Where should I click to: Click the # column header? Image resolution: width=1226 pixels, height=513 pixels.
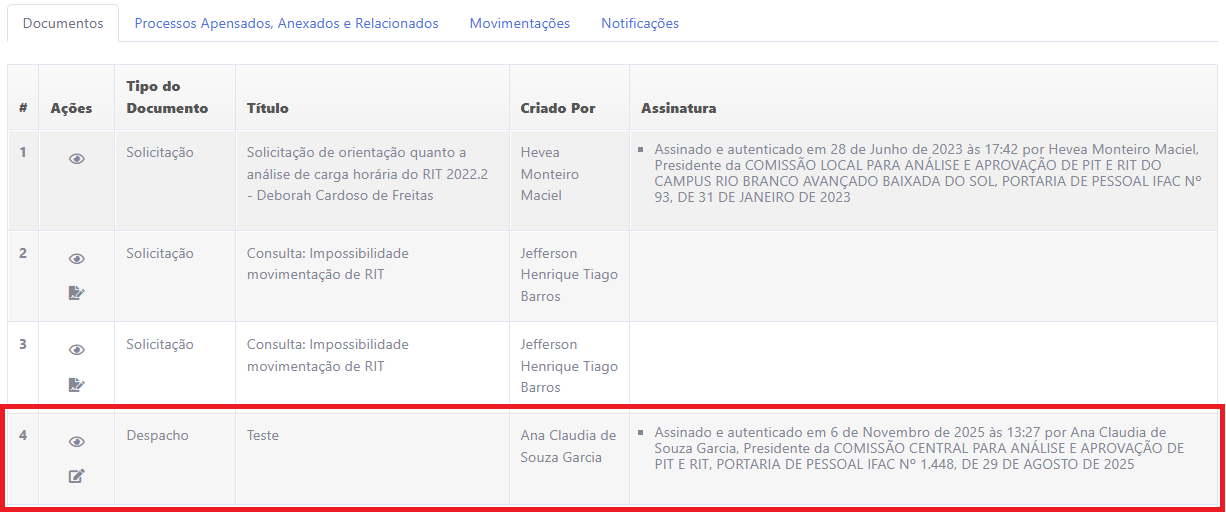click(23, 108)
